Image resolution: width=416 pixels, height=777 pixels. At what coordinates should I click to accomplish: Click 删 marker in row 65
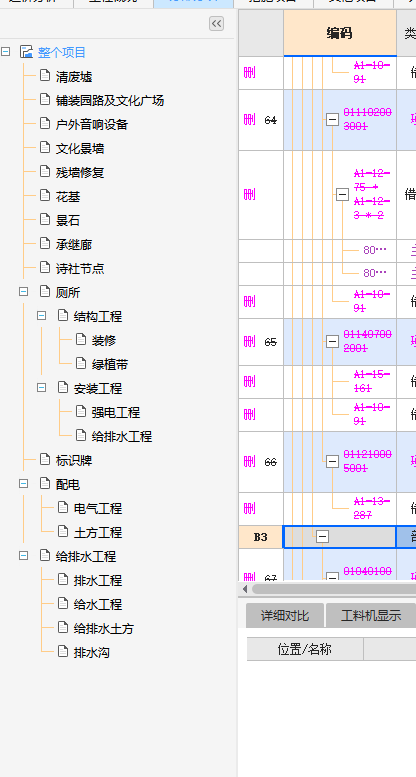[x=249, y=341]
